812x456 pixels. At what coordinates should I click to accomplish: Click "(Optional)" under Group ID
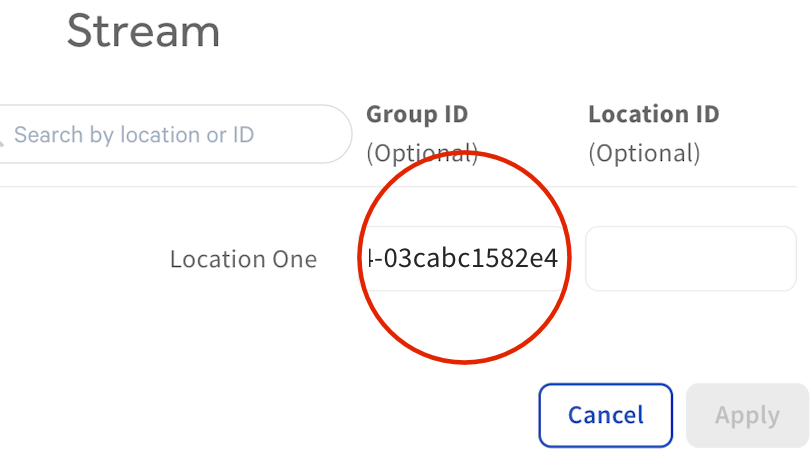[x=421, y=154]
